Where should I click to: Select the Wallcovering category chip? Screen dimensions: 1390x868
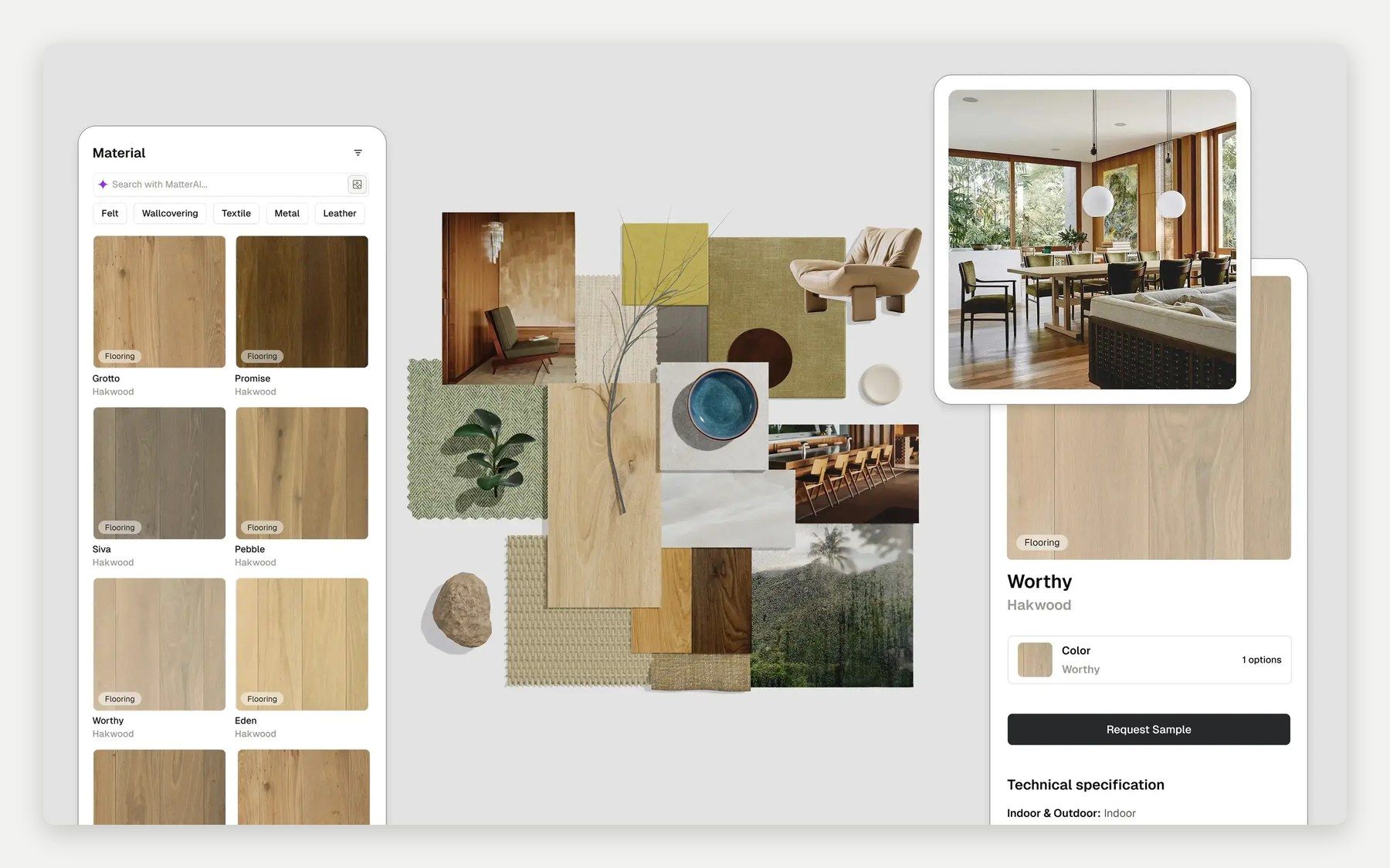click(x=170, y=213)
